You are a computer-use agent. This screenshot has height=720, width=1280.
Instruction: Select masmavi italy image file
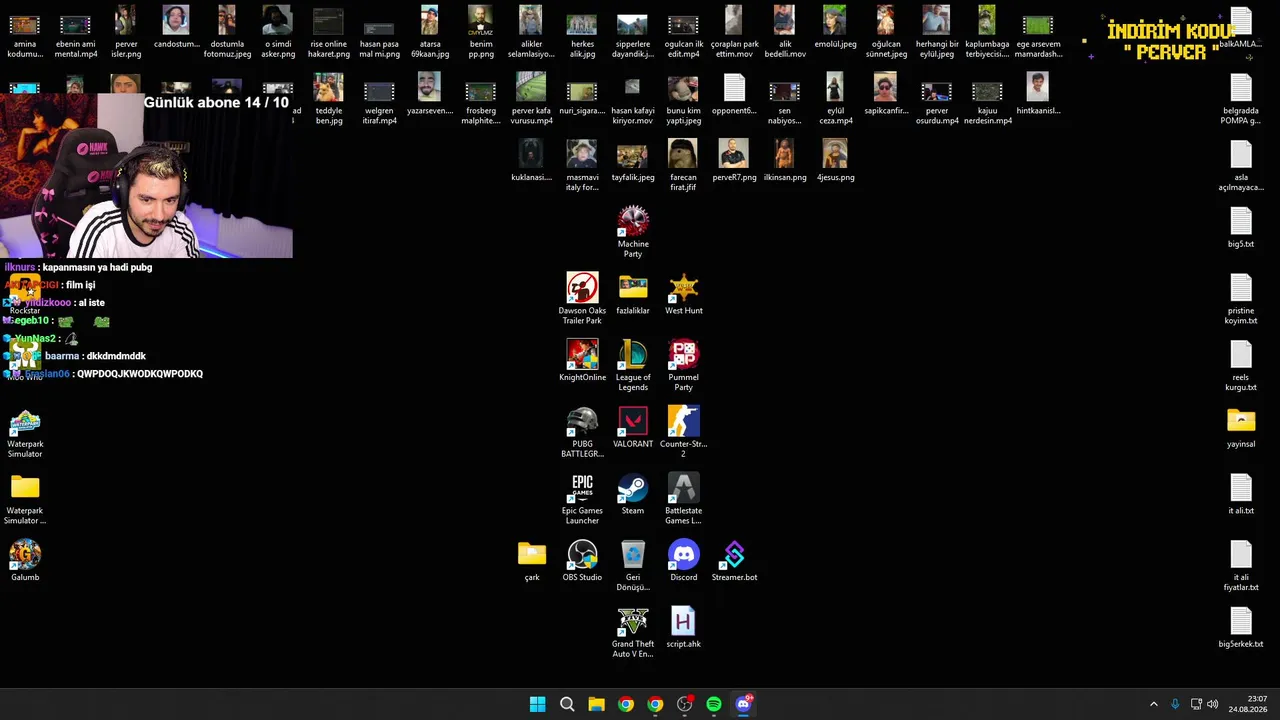coord(582,165)
